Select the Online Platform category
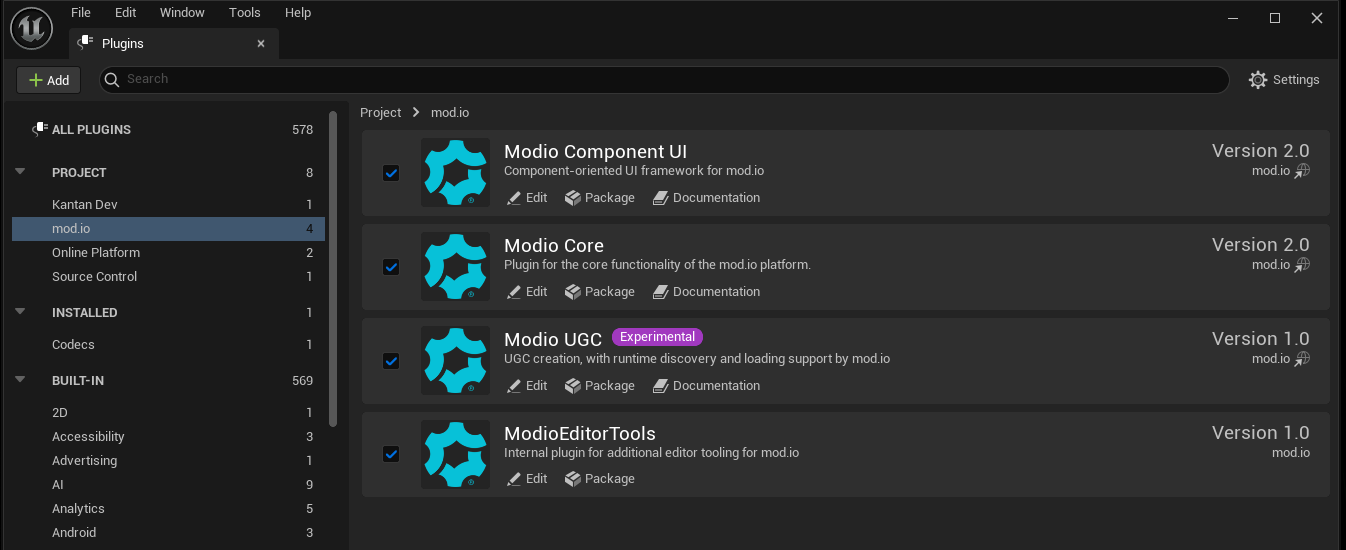This screenshot has height=550, width=1346. (168, 253)
